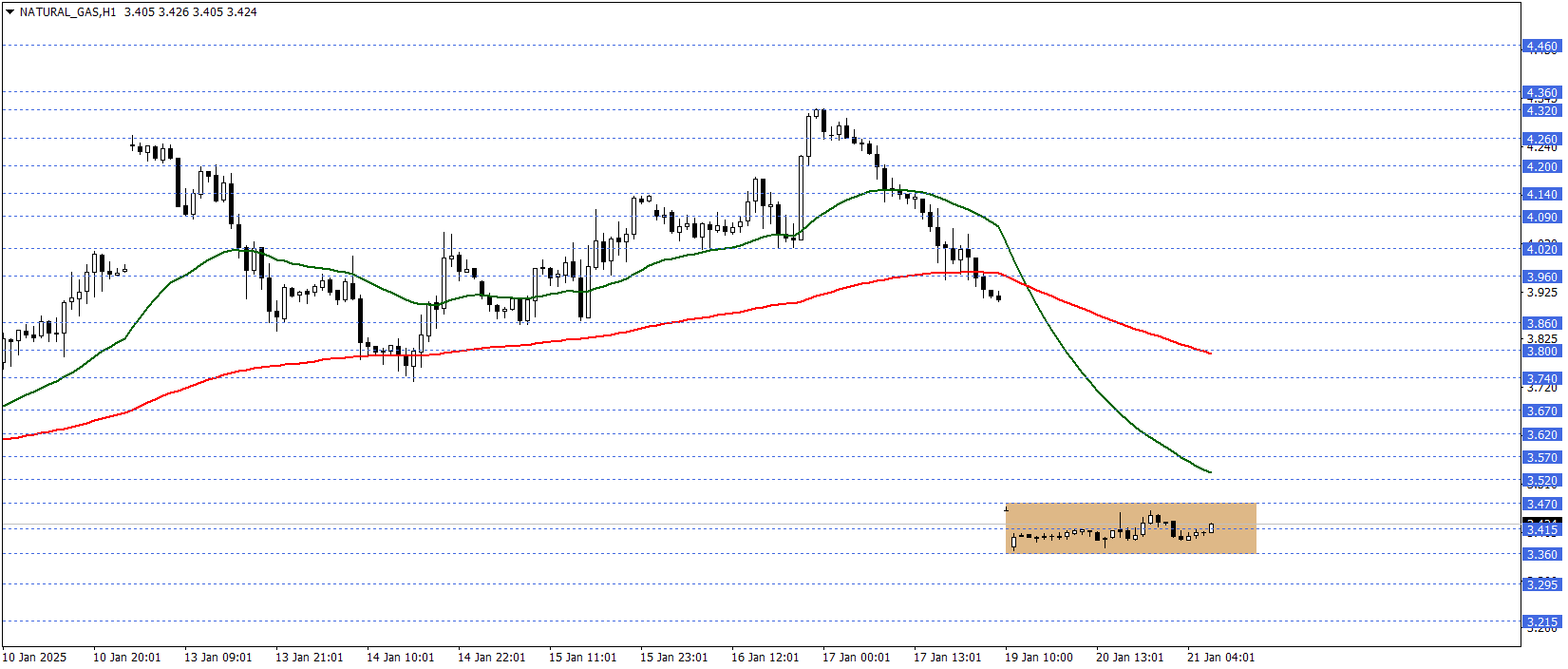
Task: Click the 14 Jan 10:01 time label
Action: pos(400,658)
